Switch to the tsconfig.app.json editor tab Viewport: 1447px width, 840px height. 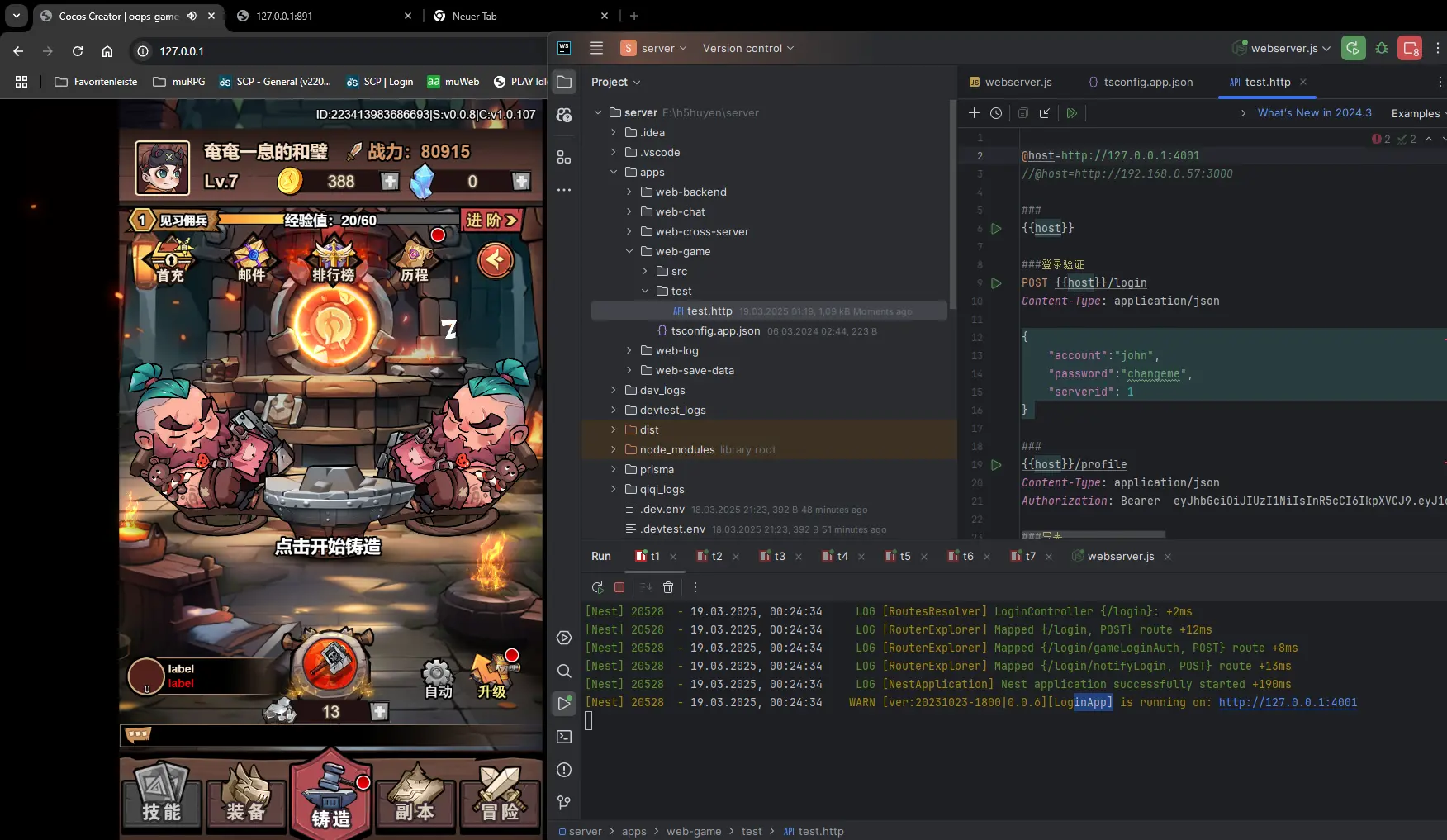[x=1141, y=82]
